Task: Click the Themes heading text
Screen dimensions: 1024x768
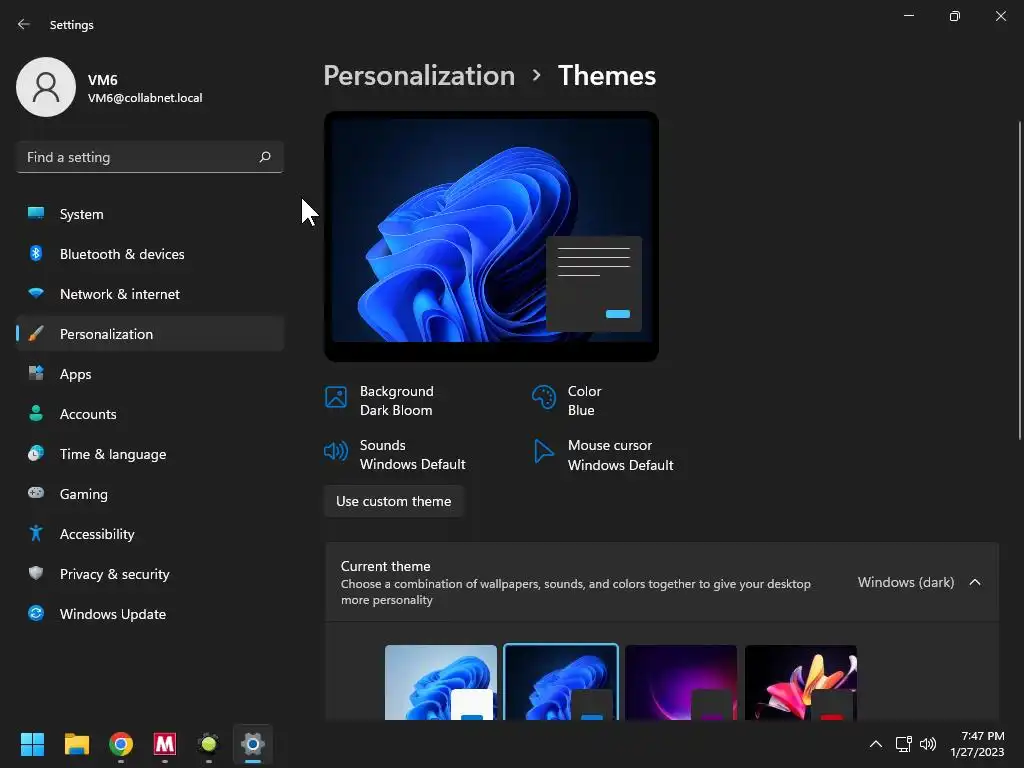Action: pyautogui.click(x=607, y=76)
